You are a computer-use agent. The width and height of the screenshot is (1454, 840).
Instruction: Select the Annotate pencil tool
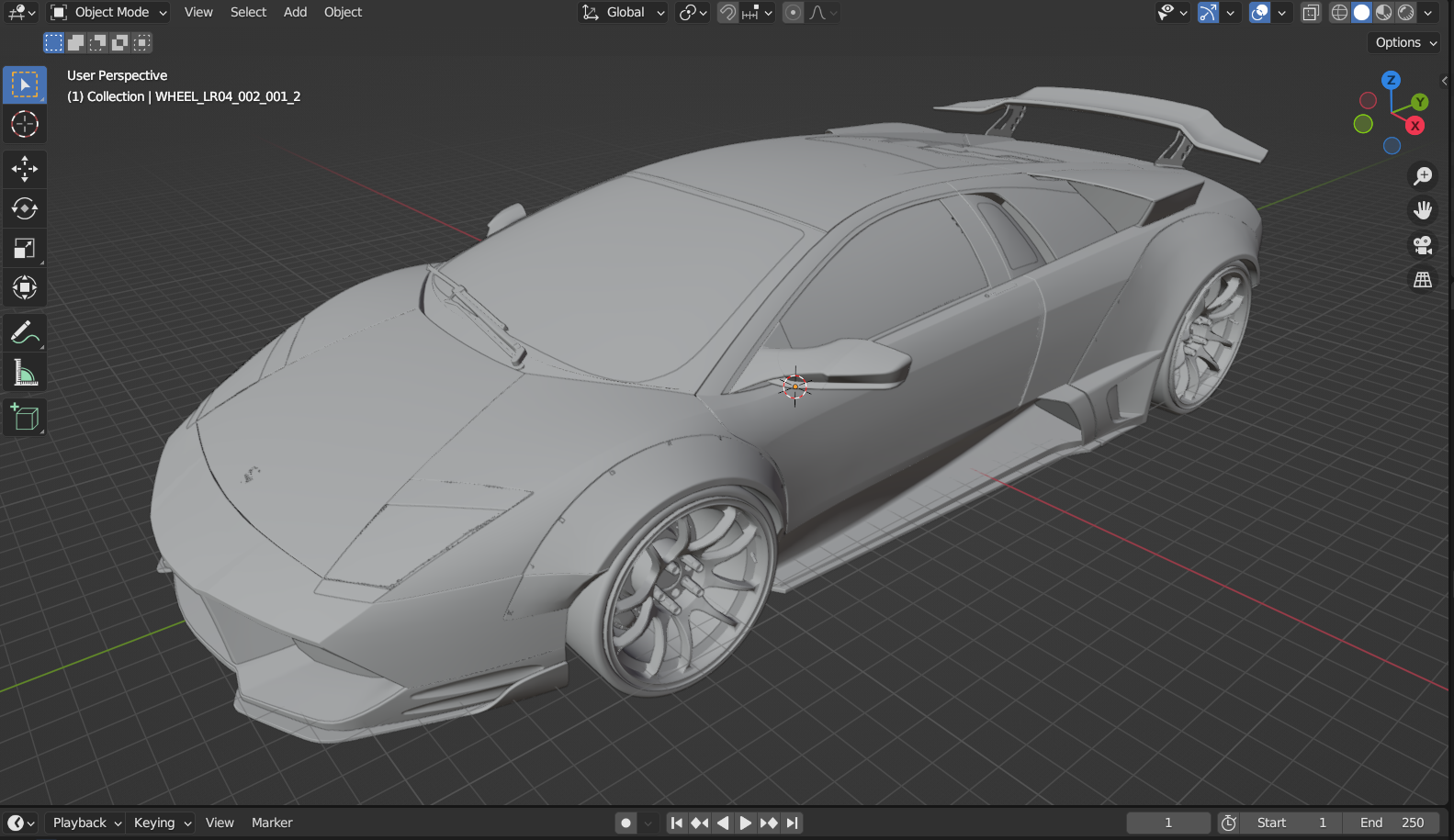[x=25, y=332]
